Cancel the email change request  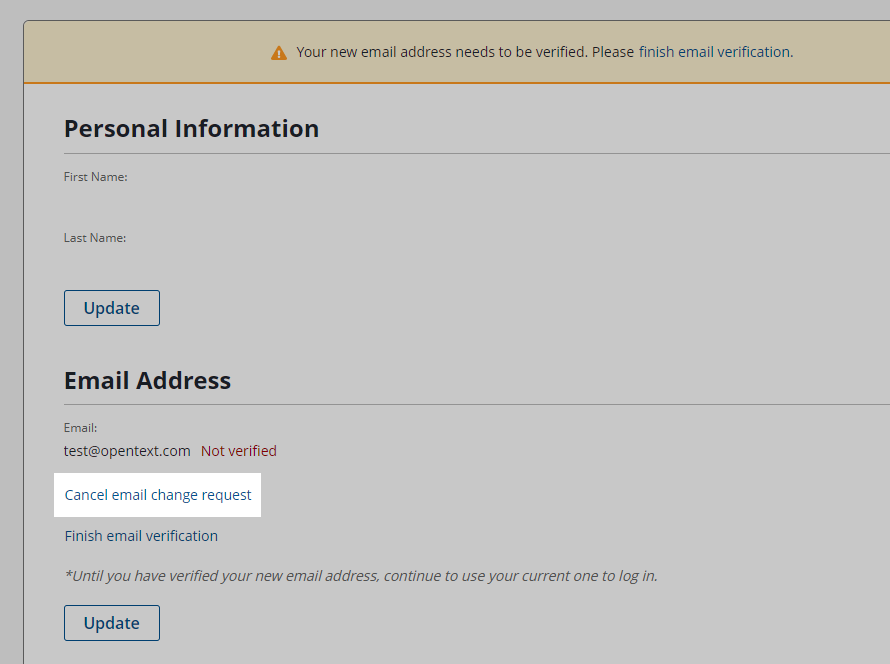point(158,495)
